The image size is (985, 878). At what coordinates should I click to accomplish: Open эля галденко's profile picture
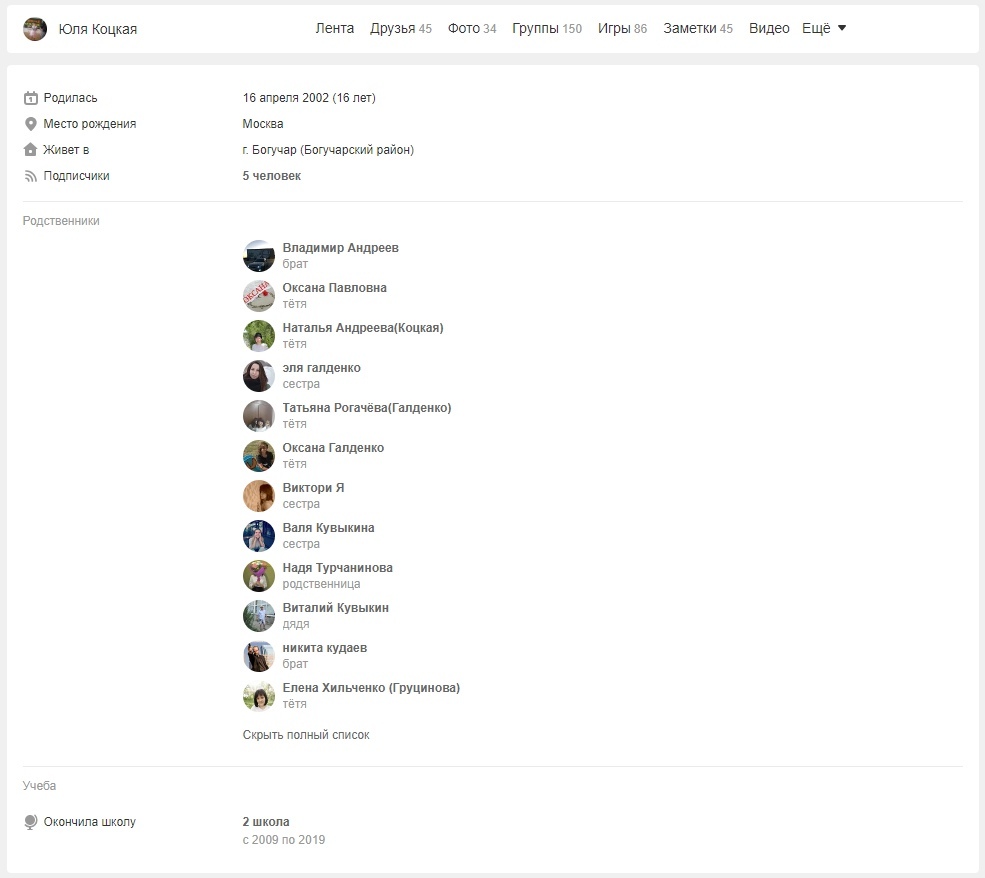click(x=259, y=376)
